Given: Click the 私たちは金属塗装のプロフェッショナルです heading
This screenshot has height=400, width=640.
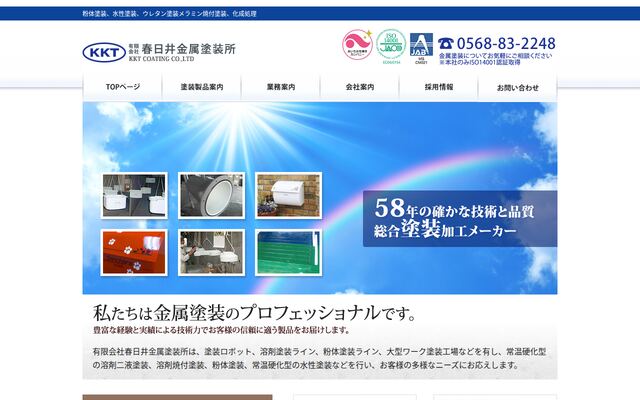Looking at the screenshot, I should 255,313.
